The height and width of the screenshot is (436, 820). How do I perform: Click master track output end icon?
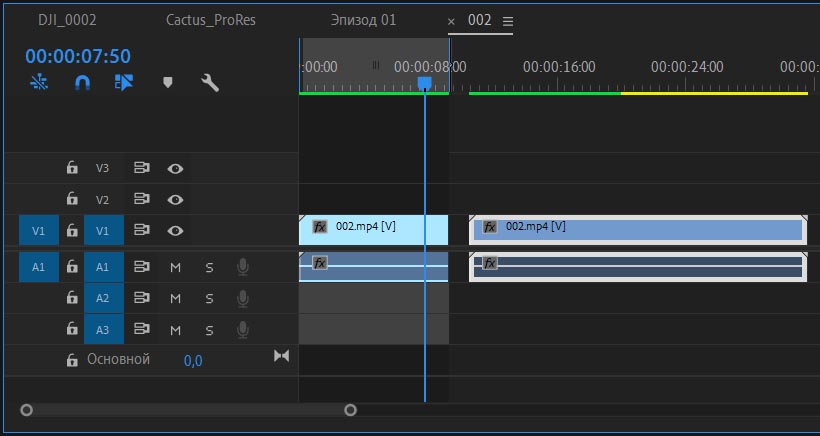(x=281, y=355)
